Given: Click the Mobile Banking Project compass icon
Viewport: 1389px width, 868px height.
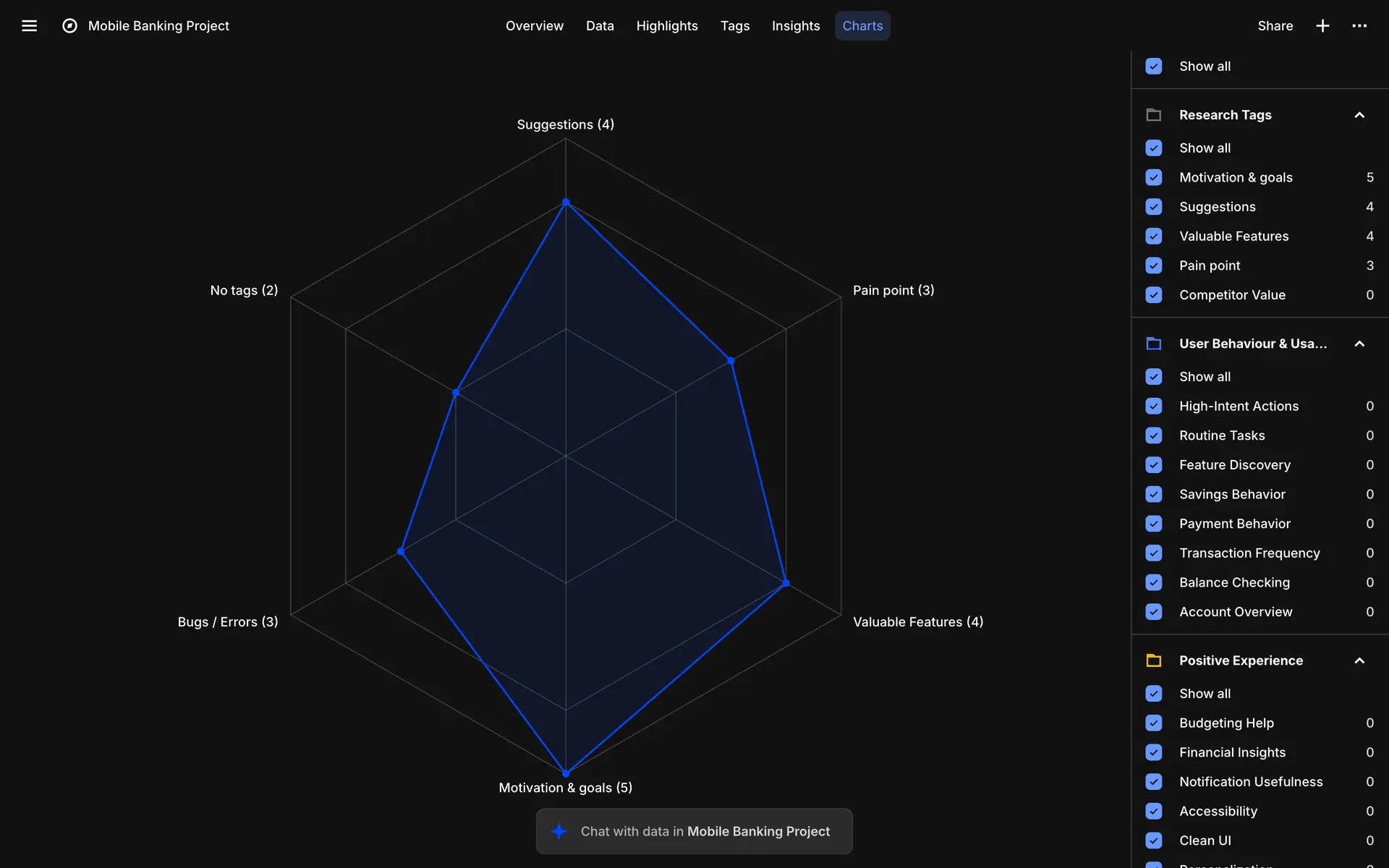Looking at the screenshot, I should click(x=69, y=26).
